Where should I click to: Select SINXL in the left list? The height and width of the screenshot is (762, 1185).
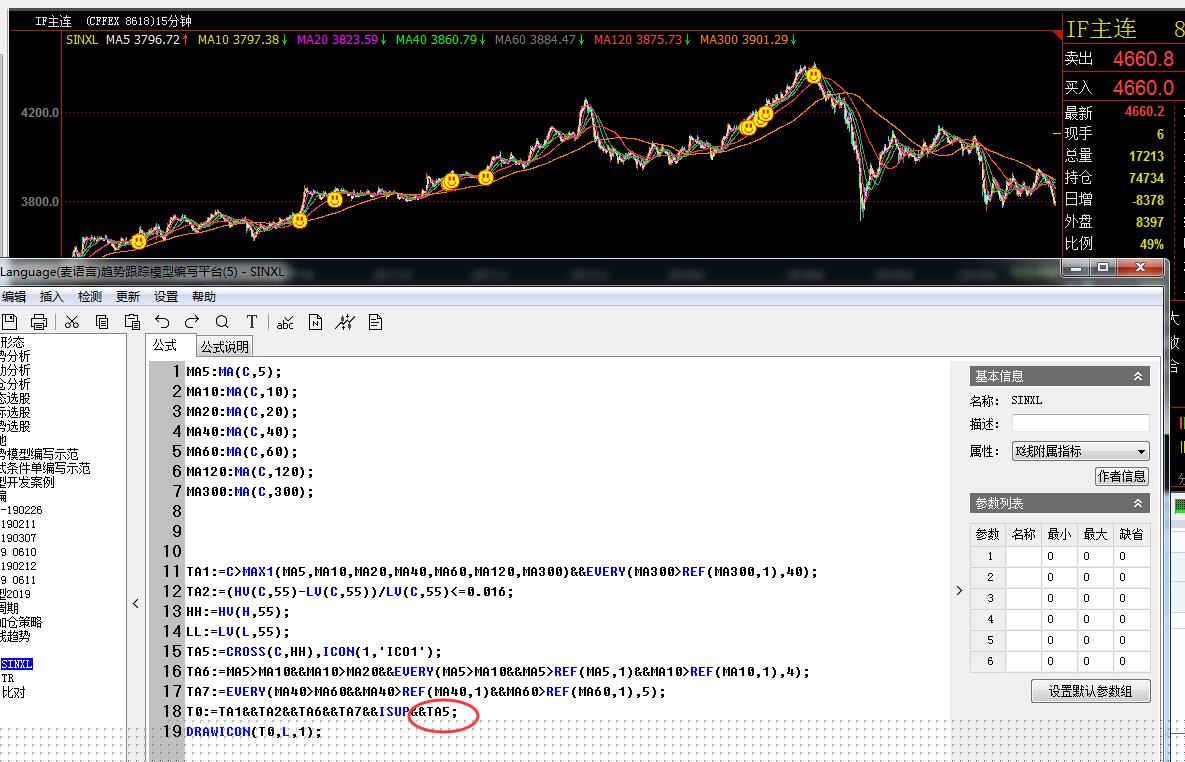click(17, 664)
